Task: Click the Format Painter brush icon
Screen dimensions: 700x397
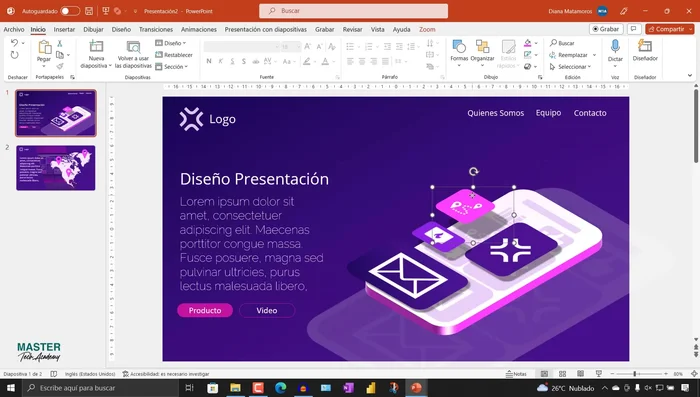Action: [x=60, y=66]
